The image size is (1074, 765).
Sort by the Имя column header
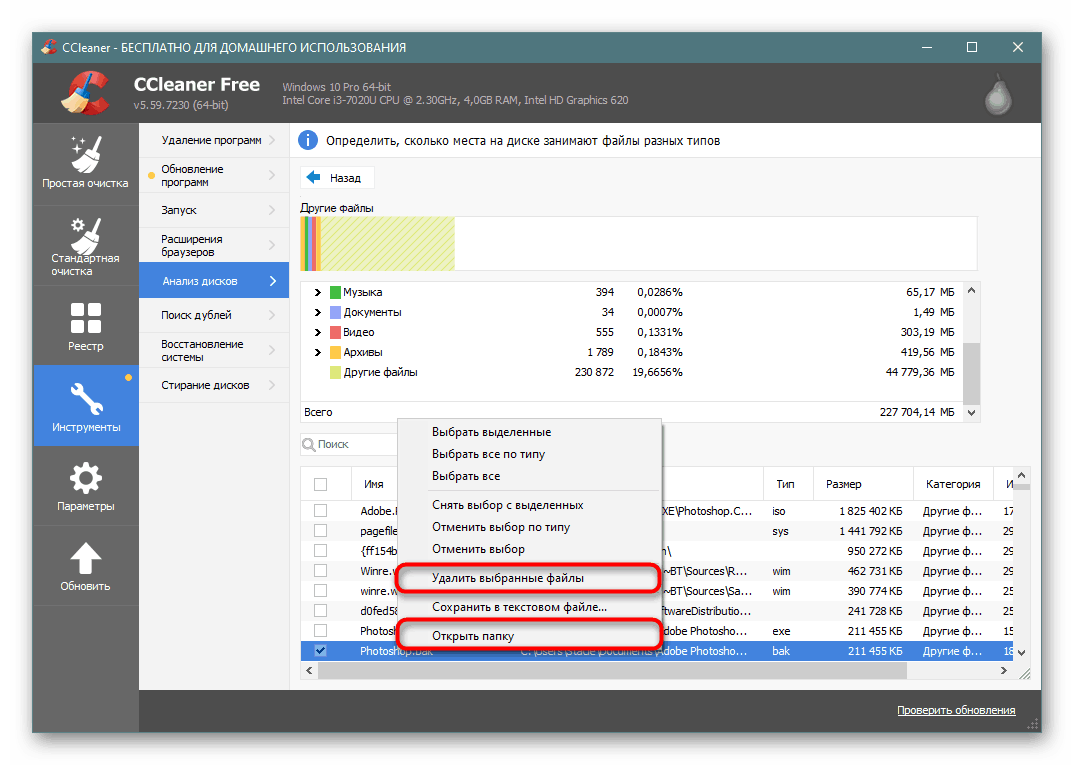coord(374,484)
